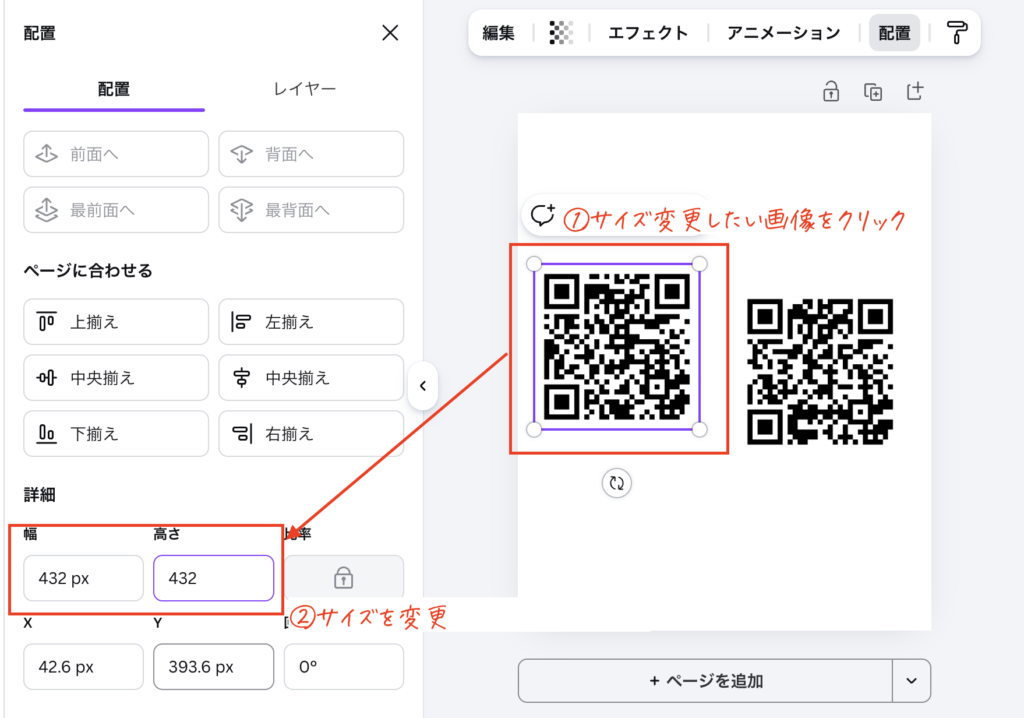Close the 配置 panel with X
The image size is (1024, 718).
(390, 33)
